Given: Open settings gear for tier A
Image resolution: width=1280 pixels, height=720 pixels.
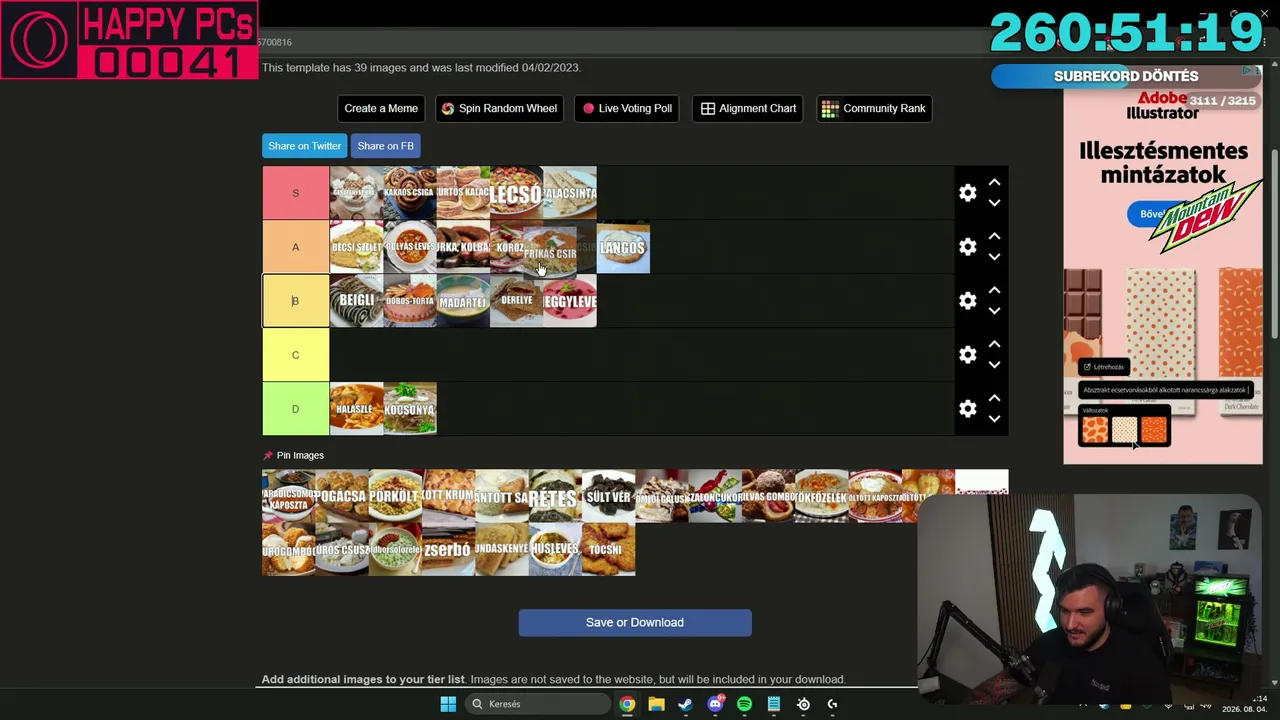Looking at the screenshot, I should 967,247.
